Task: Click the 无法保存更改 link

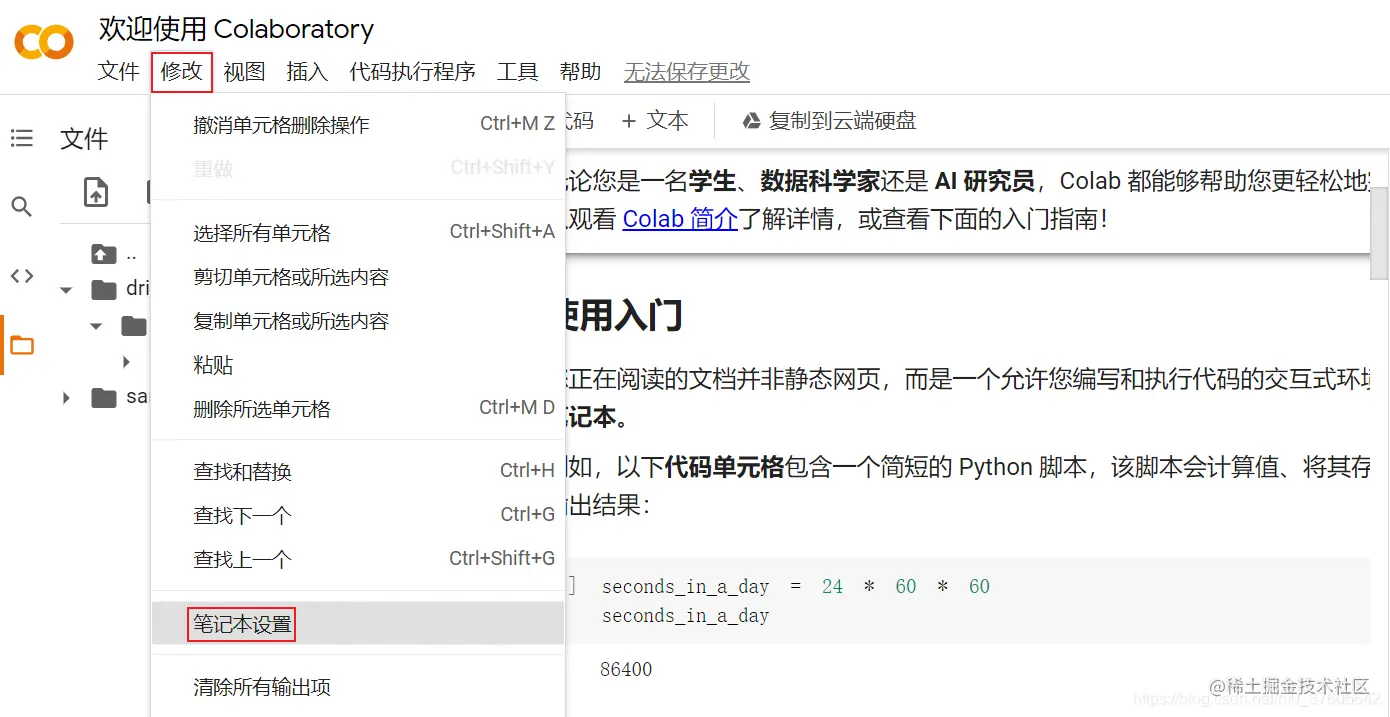Action: coord(687,72)
